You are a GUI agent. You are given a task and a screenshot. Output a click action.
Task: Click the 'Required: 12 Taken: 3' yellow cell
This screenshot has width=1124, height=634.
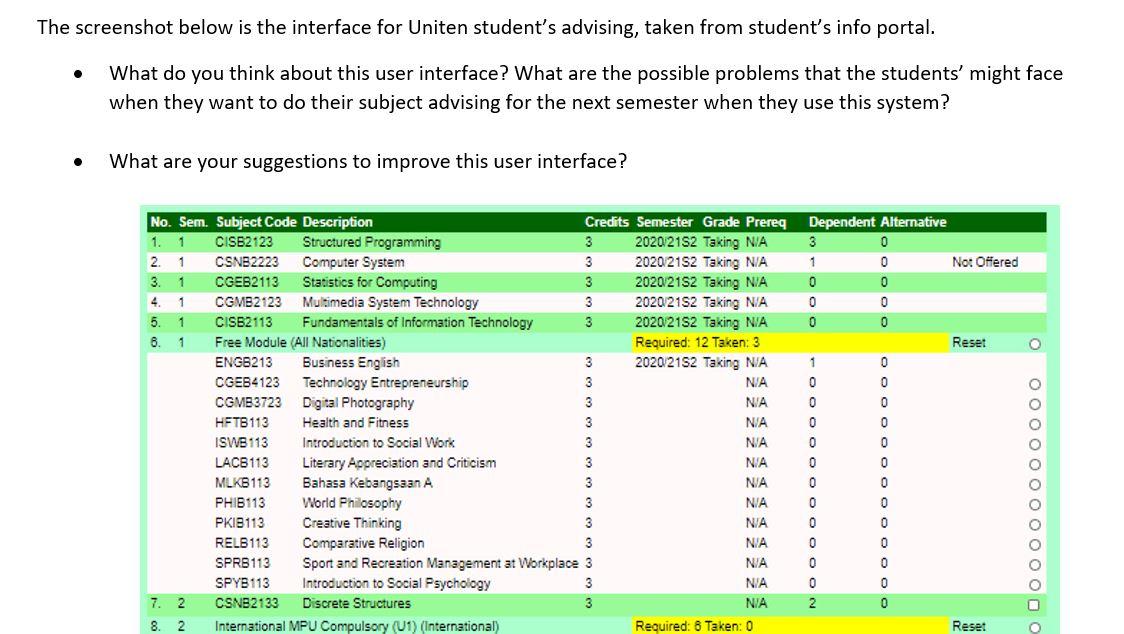point(791,343)
